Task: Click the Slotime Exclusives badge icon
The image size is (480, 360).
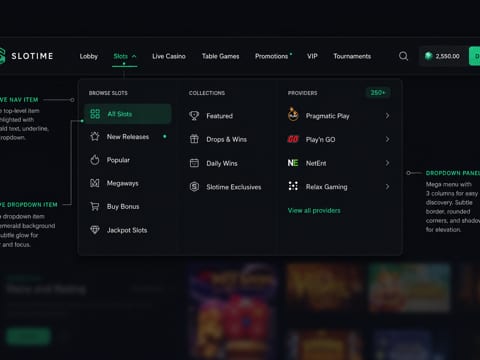Action: pyautogui.click(x=194, y=187)
